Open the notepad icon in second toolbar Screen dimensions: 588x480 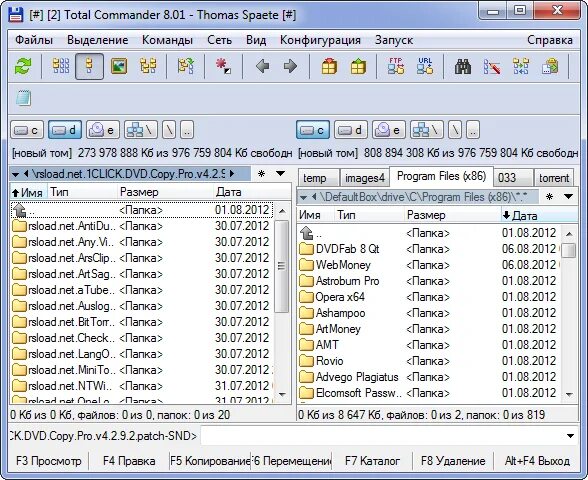coord(24,99)
